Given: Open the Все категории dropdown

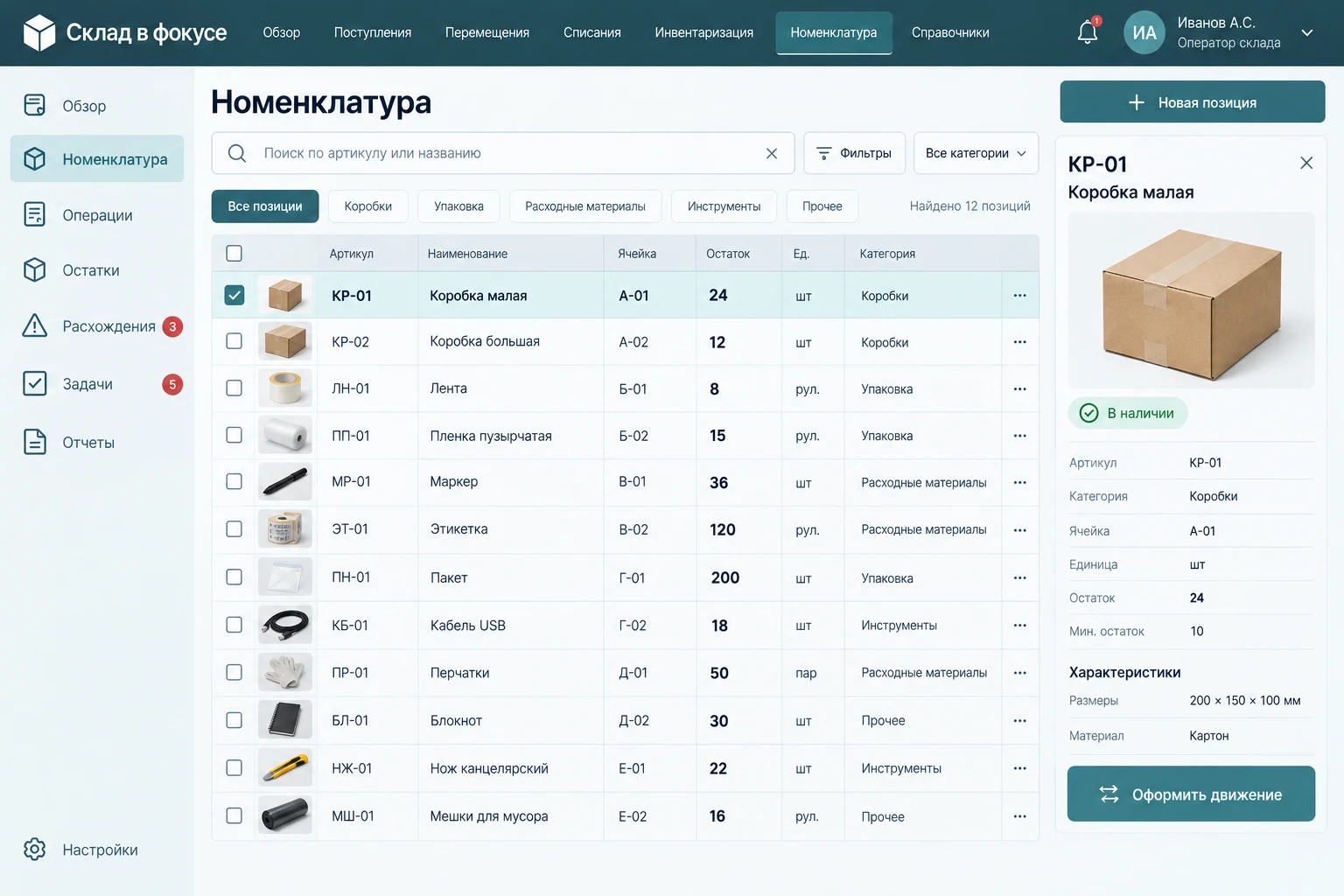Looking at the screenshot, I should tap(976, 153).
